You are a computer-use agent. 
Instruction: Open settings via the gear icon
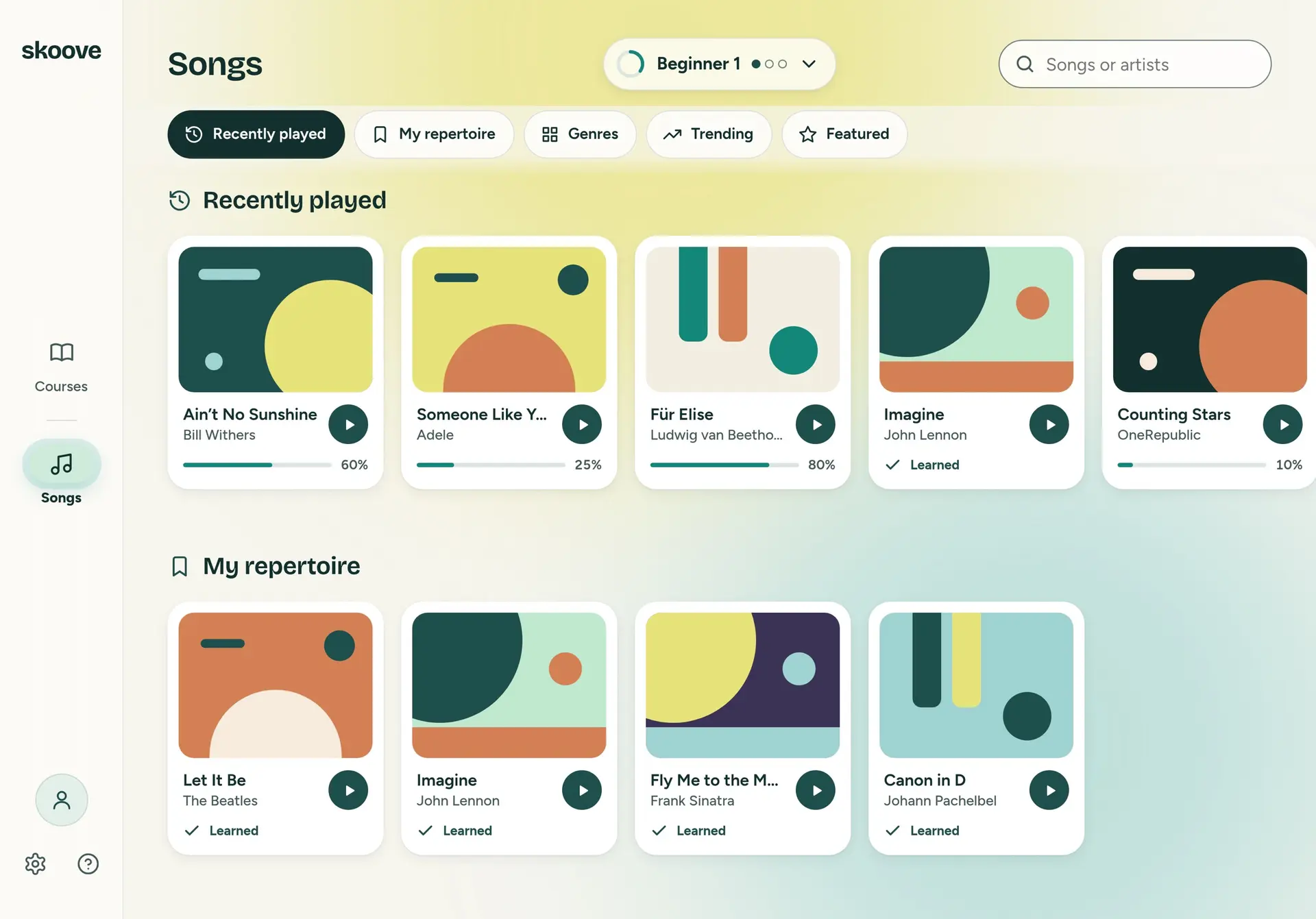click(x=35, y=863)
